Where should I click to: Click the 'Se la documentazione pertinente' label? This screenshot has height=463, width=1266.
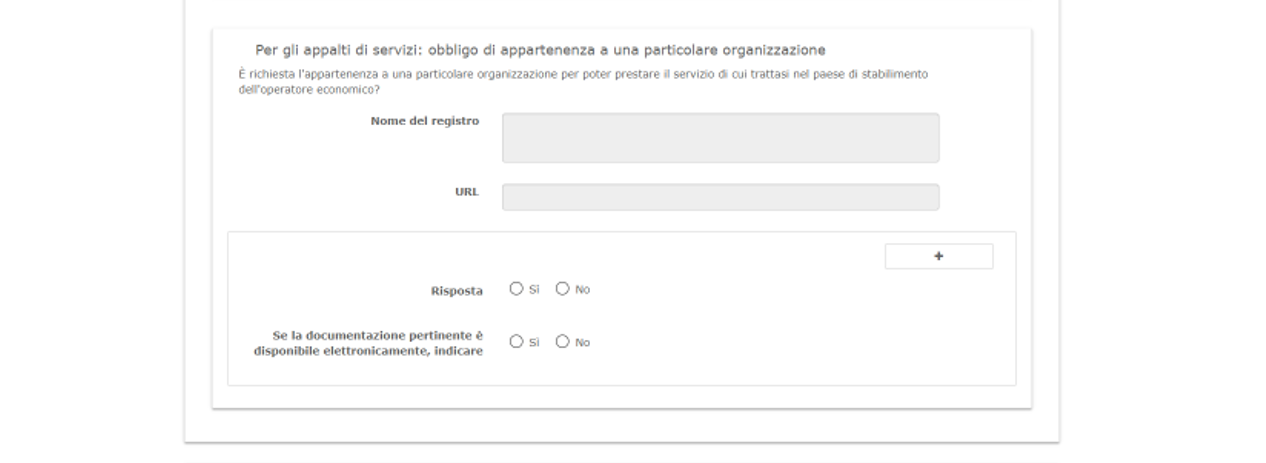point(377,336)
